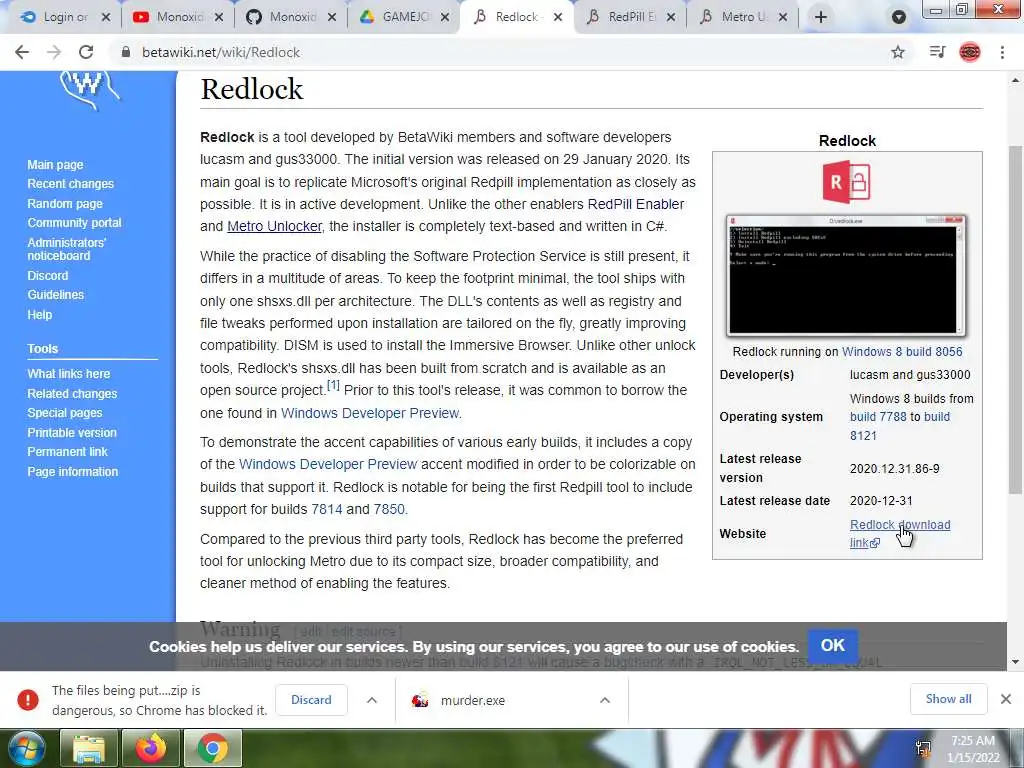Open reference footnote [1]
The height and width of the screenshot is (768, 1024).
tap(333, 386)
